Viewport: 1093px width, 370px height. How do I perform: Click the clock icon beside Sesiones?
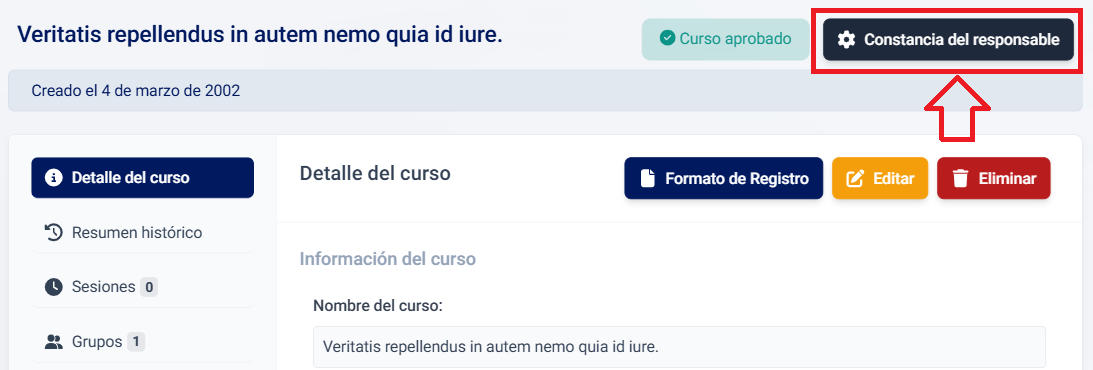54,286
